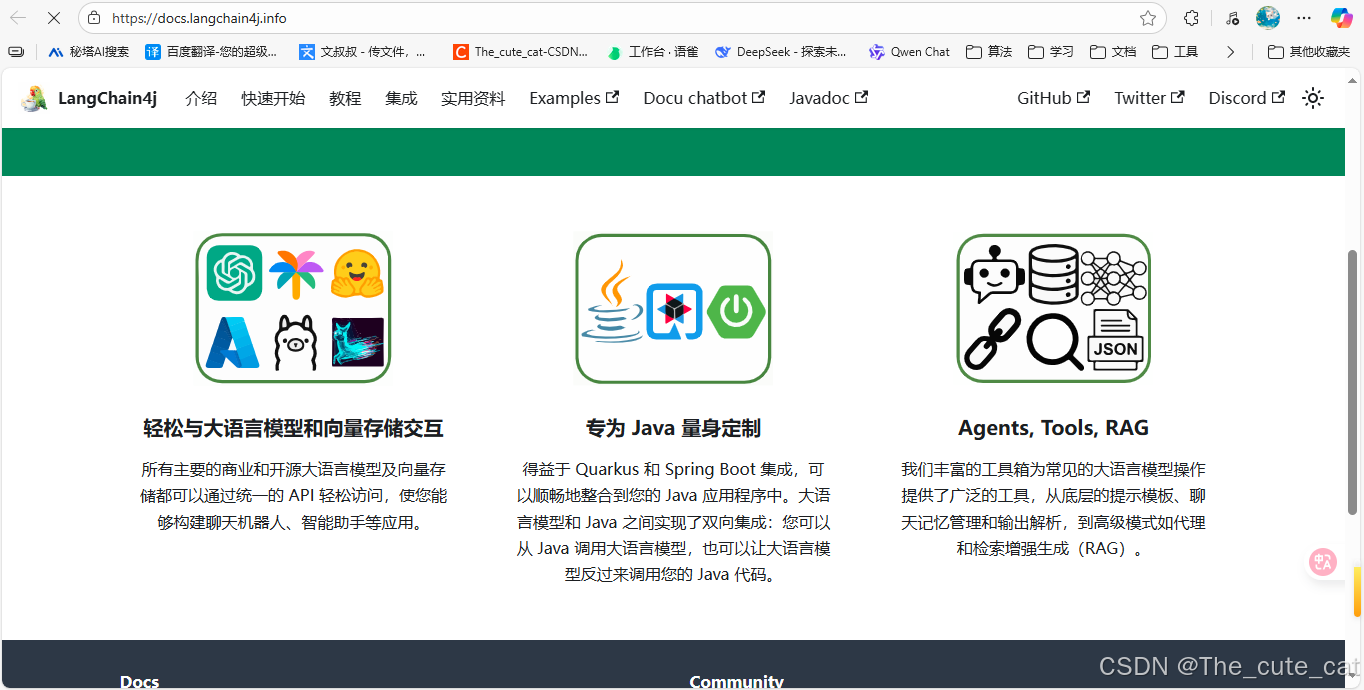1364x690 pixels.
Task: Open Examples external link
Action: (x=574, y=98)
